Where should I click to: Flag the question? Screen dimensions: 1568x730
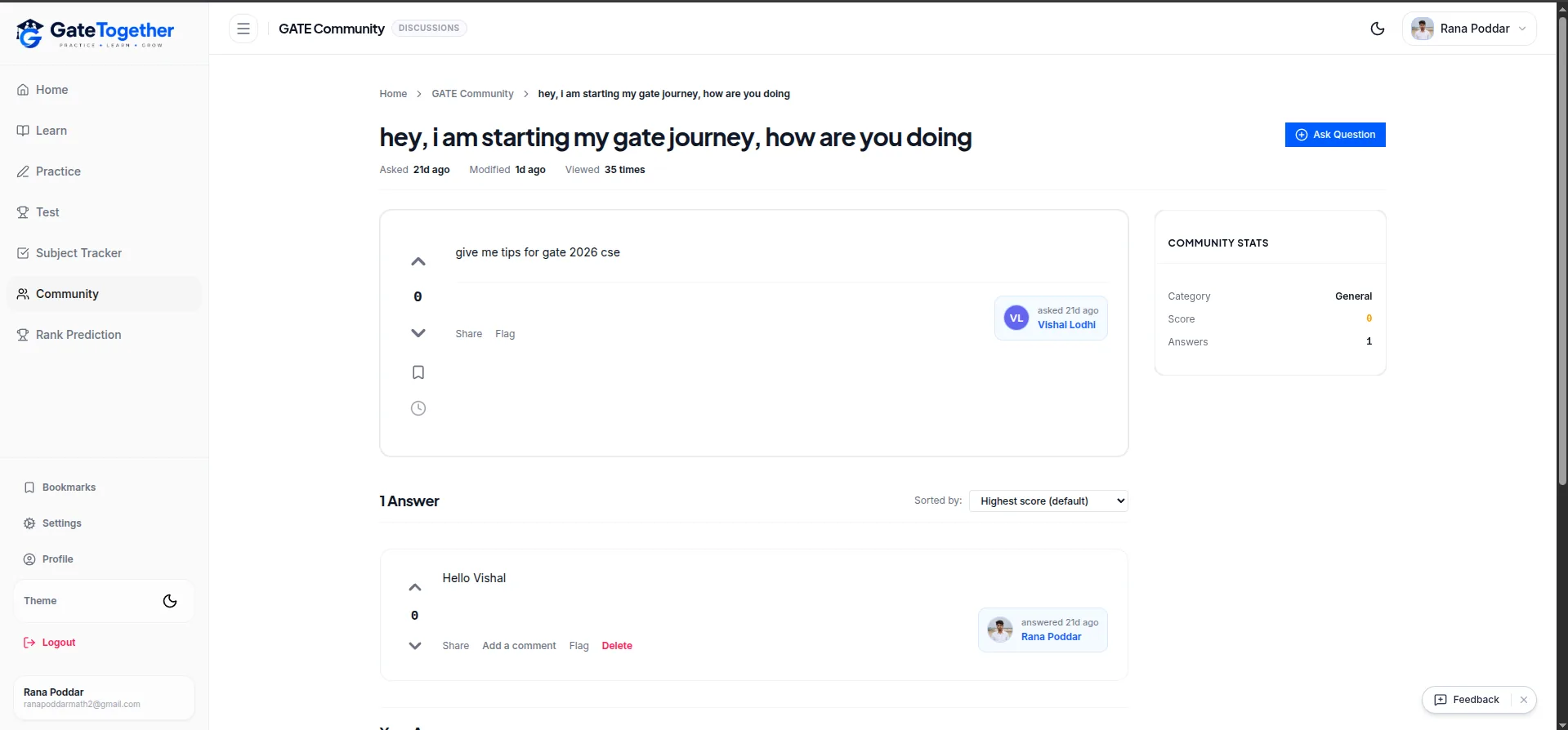point(505,334)
